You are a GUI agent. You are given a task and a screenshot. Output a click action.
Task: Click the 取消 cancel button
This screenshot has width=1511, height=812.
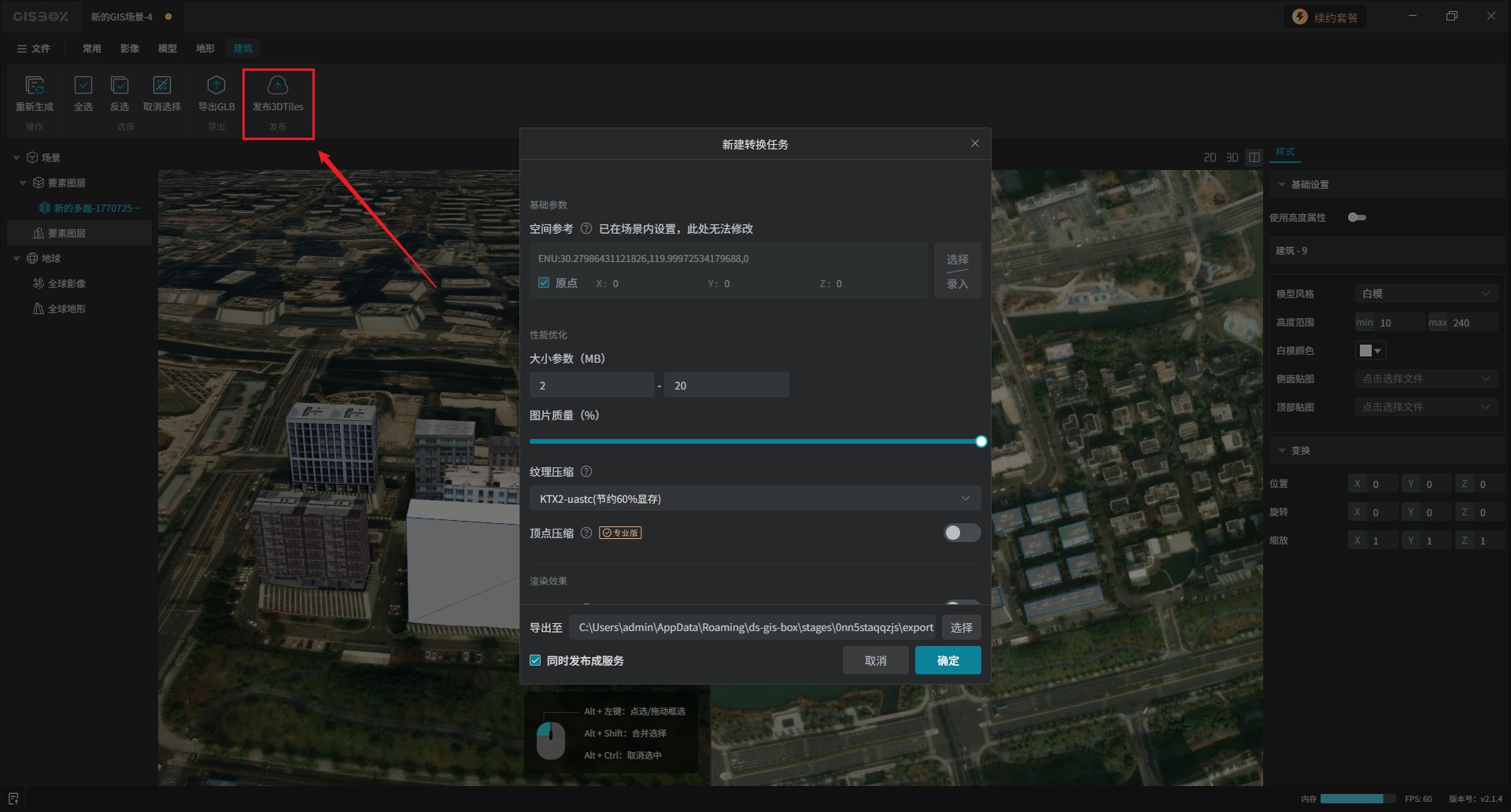tap(875, 661)
